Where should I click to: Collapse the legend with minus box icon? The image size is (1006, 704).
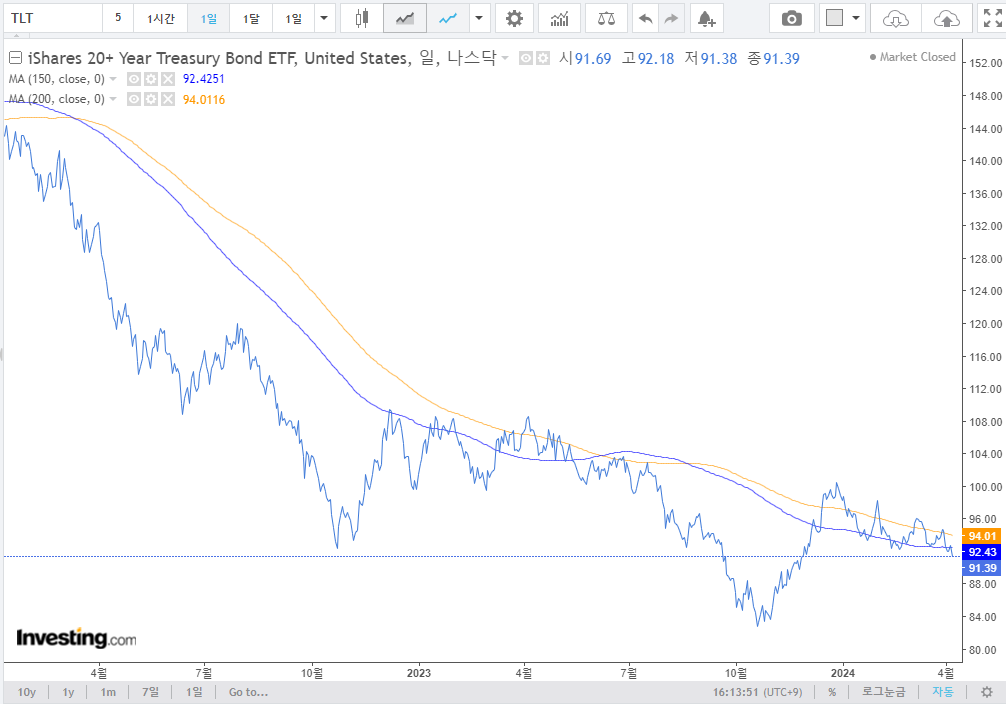[15, 58]
